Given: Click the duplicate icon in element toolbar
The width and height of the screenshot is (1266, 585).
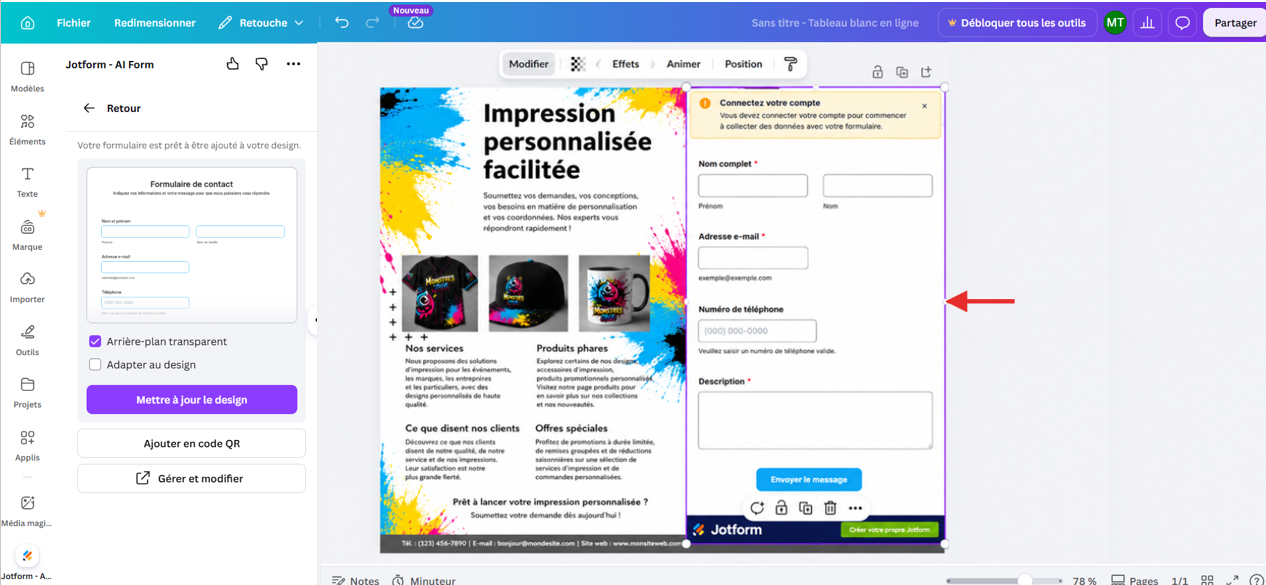Looking at the screenshot, I should point(806,508).
